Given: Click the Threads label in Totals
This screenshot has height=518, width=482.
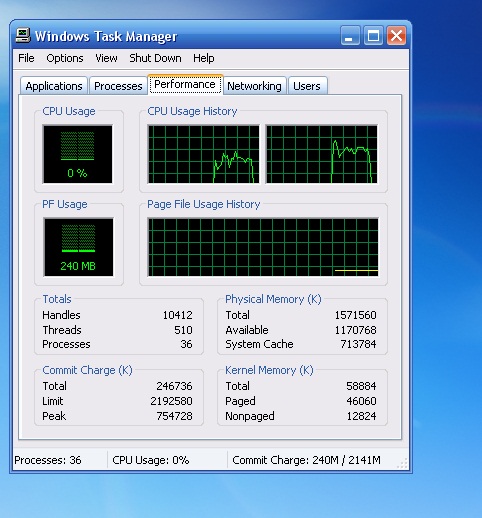Looking at the screenshot, I should click(x=62, y=330).
